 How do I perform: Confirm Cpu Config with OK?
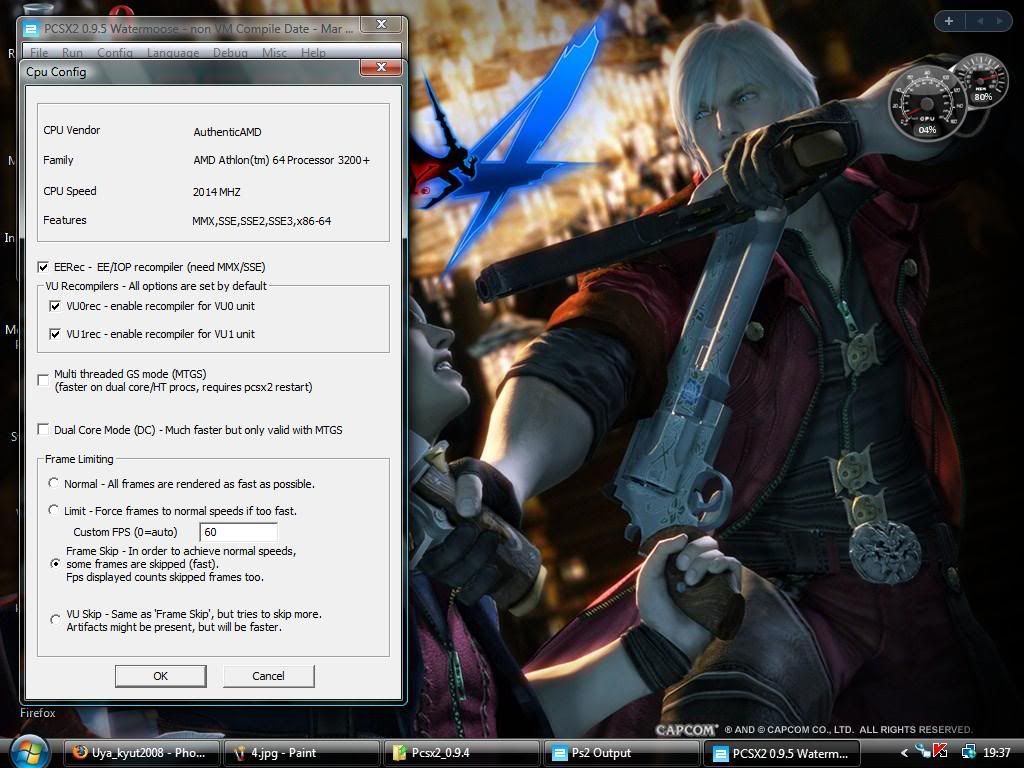161,676
